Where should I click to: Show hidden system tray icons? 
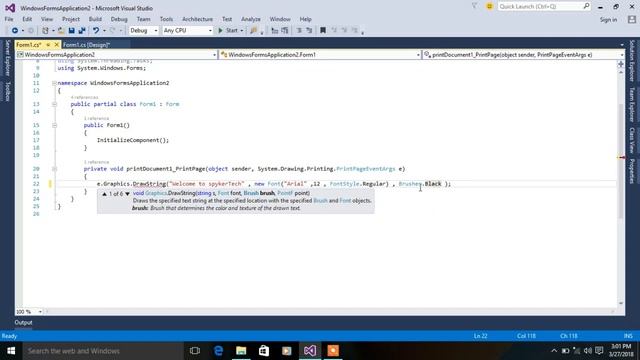[554, 351]
